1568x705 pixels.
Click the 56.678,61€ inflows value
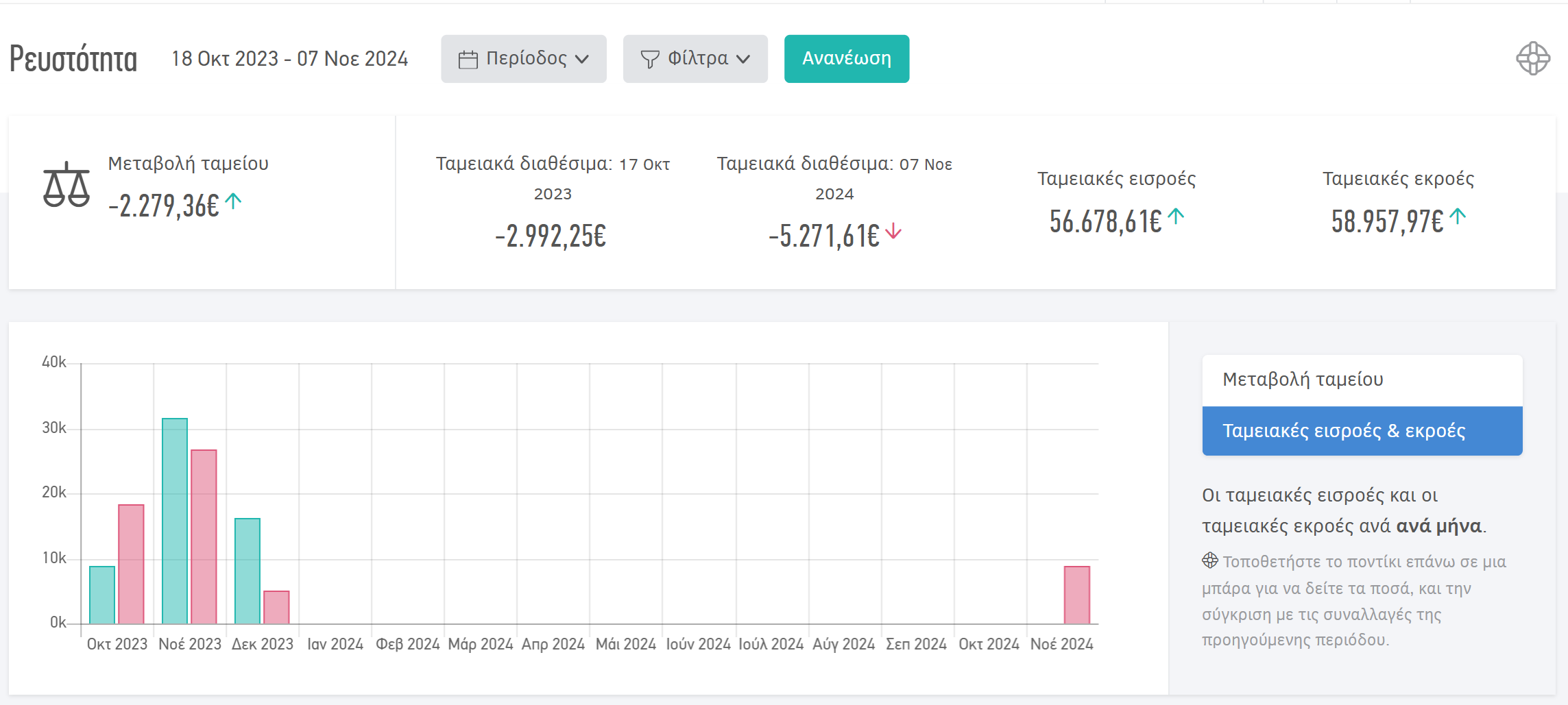pos(1105,221)
